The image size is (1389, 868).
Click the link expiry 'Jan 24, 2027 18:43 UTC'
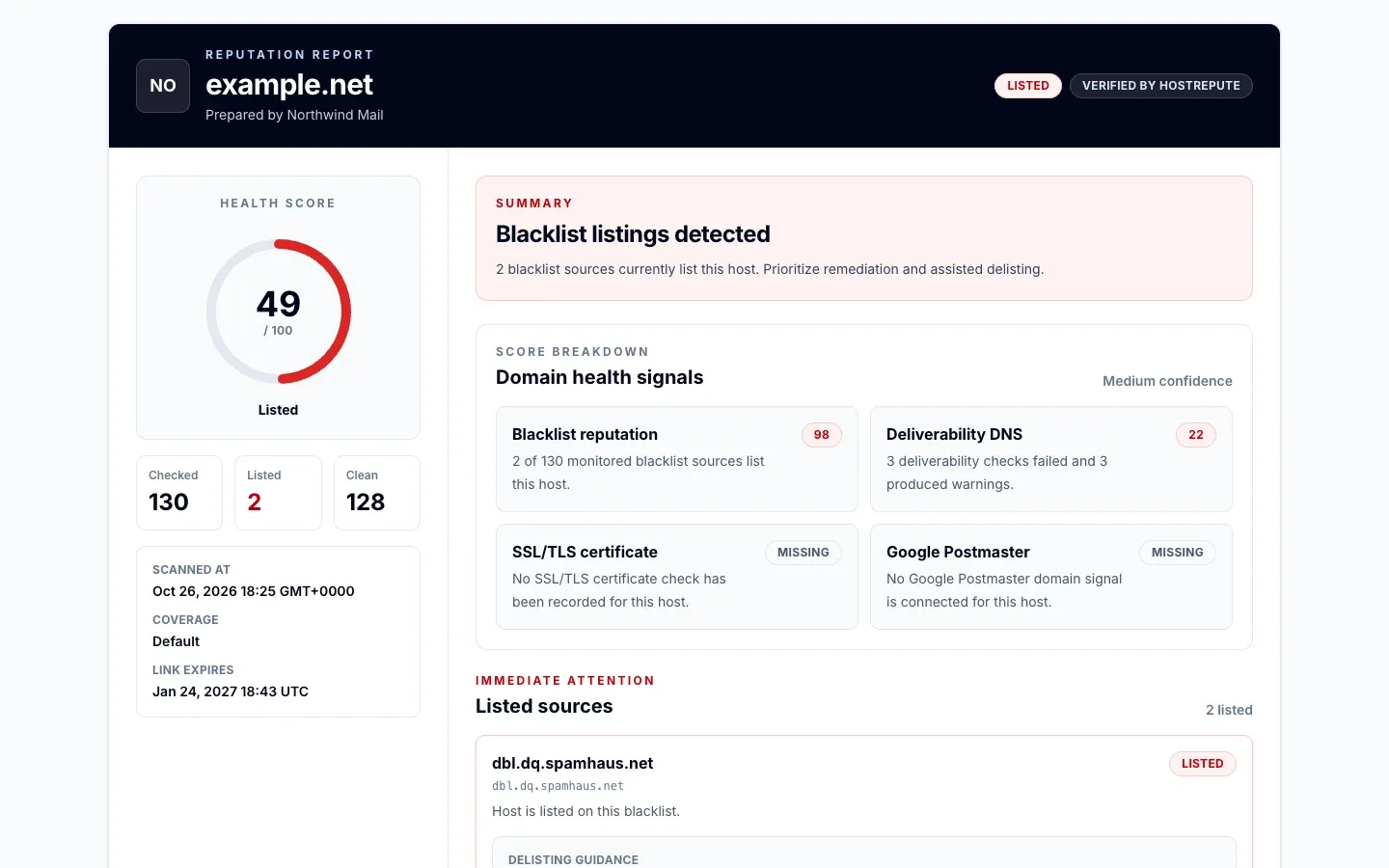click(231, 692)
